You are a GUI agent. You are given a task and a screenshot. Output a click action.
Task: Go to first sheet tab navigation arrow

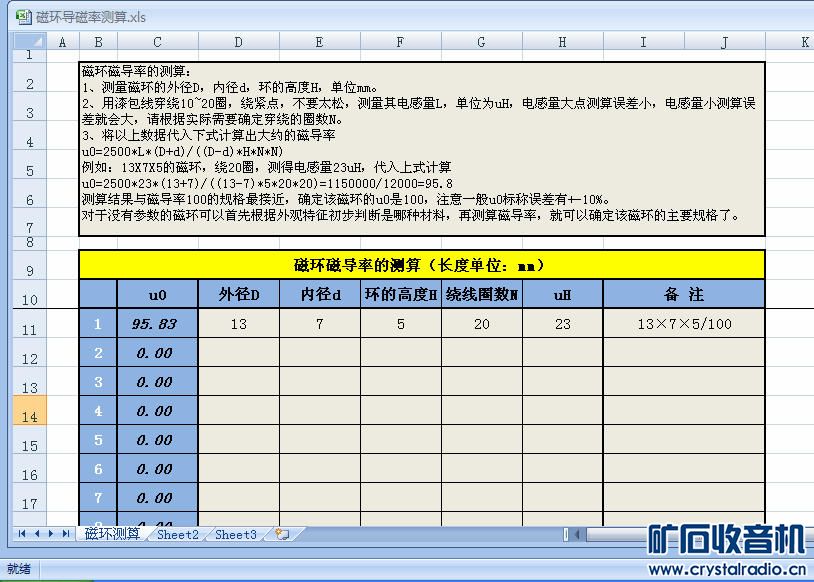point(22,534)
